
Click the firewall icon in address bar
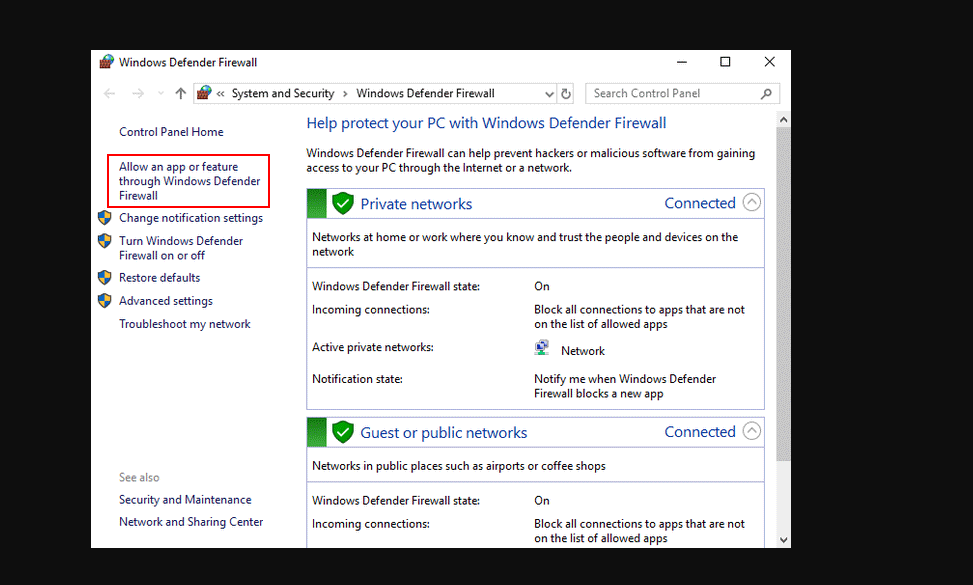click(204, 93)
